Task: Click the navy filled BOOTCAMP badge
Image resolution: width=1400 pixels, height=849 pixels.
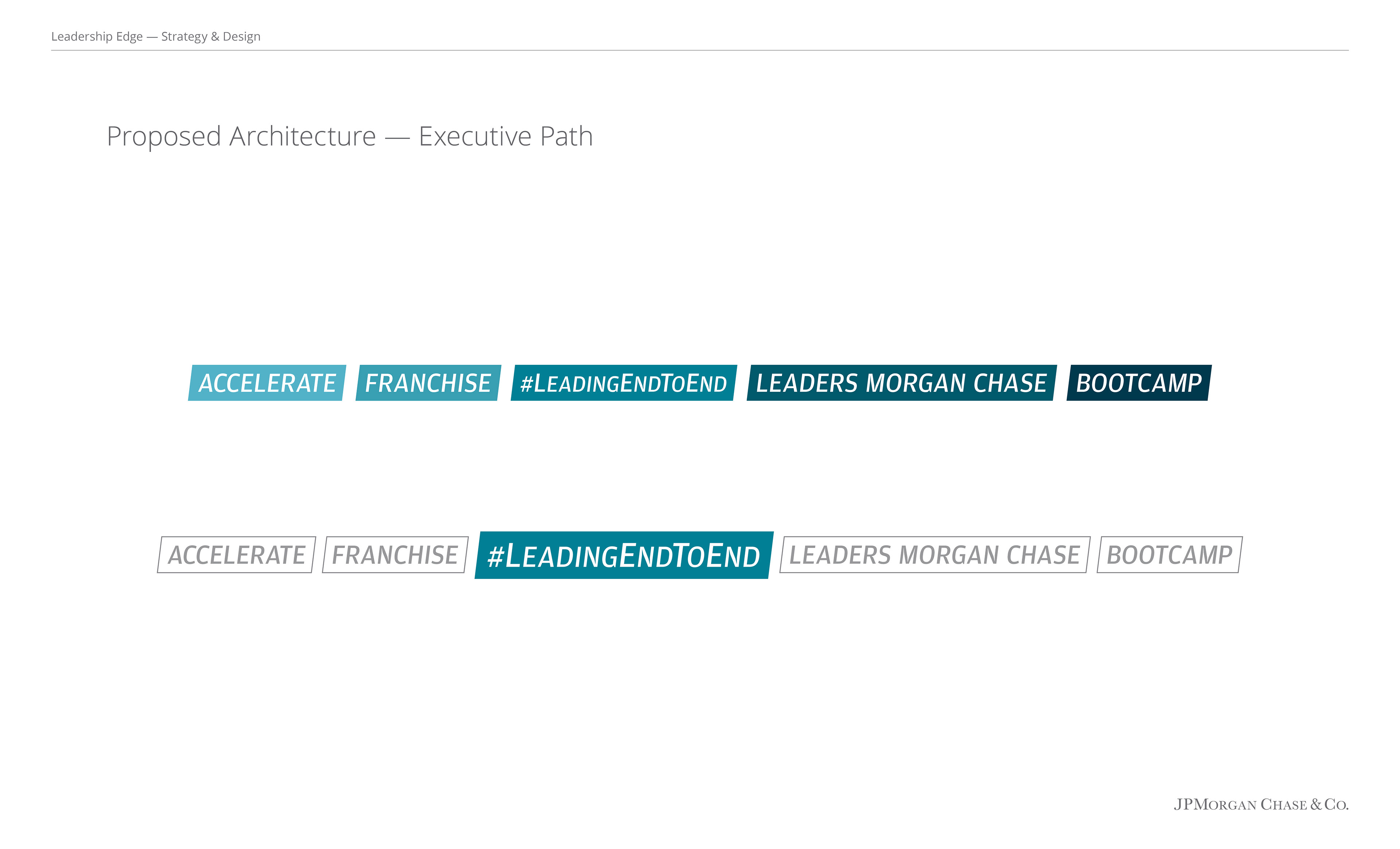Action: [x=1139, y=383]
